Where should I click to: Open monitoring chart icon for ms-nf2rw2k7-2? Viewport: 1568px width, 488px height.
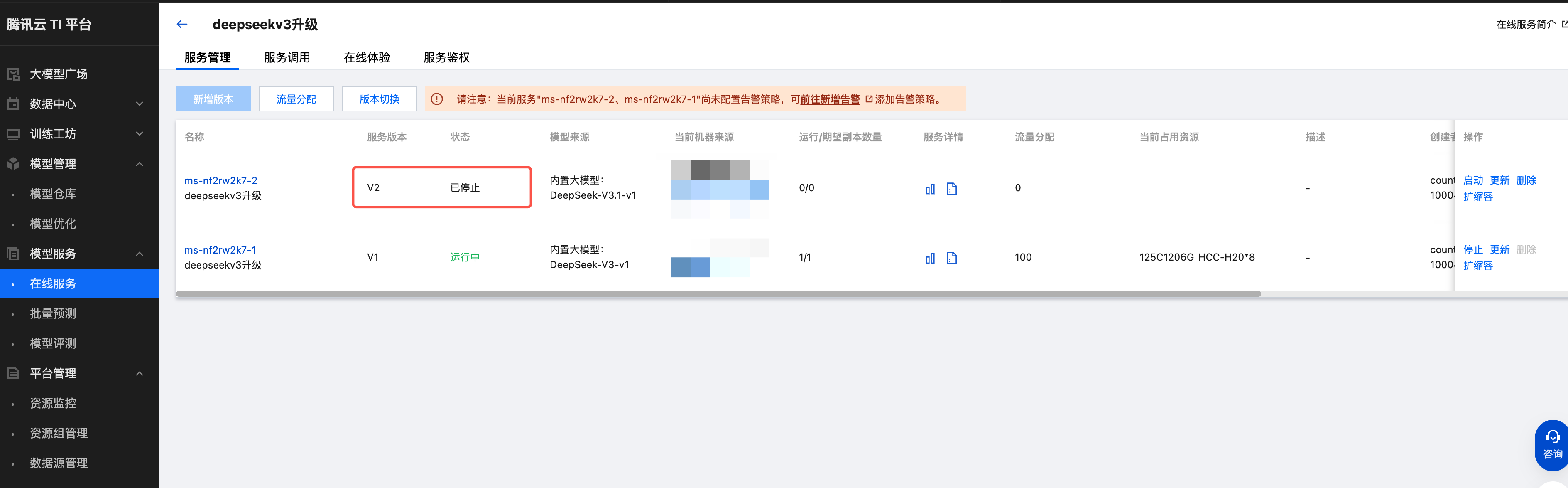929,189
